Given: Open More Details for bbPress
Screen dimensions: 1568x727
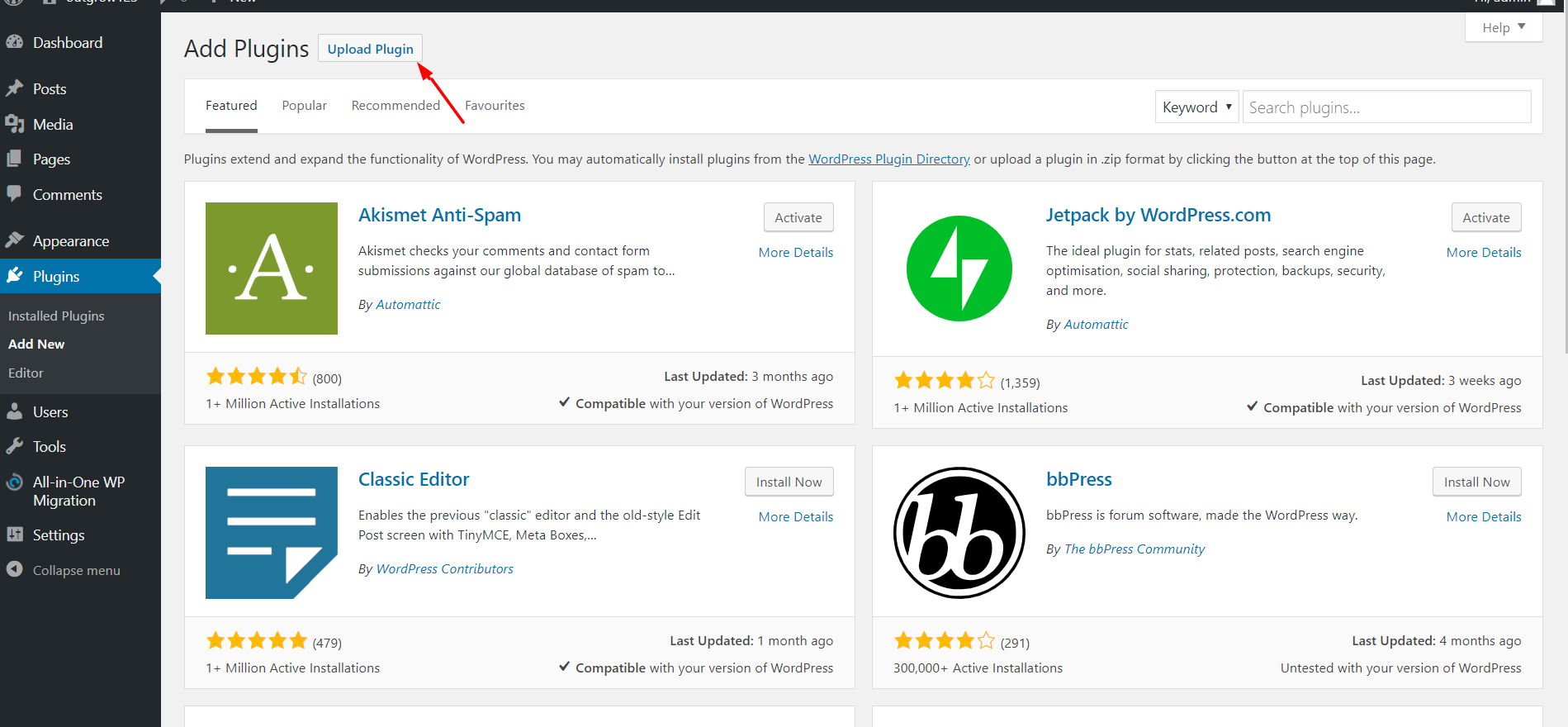Looking at the screenshot, I should pos(1484,516).
